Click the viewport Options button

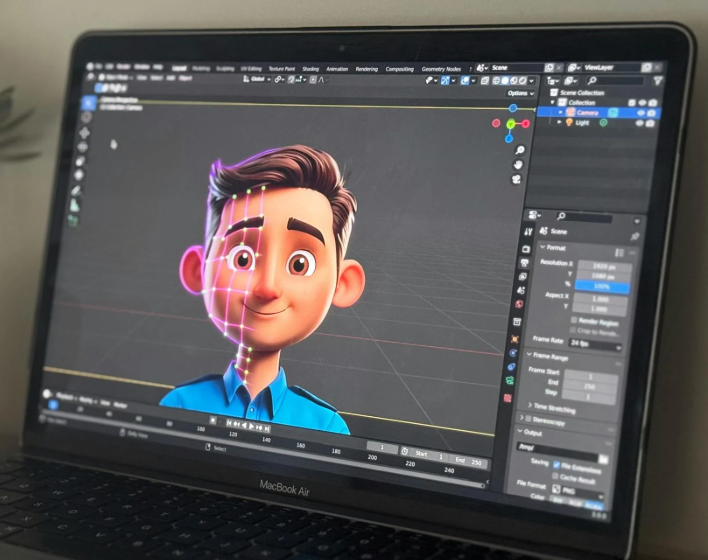[x=519, y=92]
